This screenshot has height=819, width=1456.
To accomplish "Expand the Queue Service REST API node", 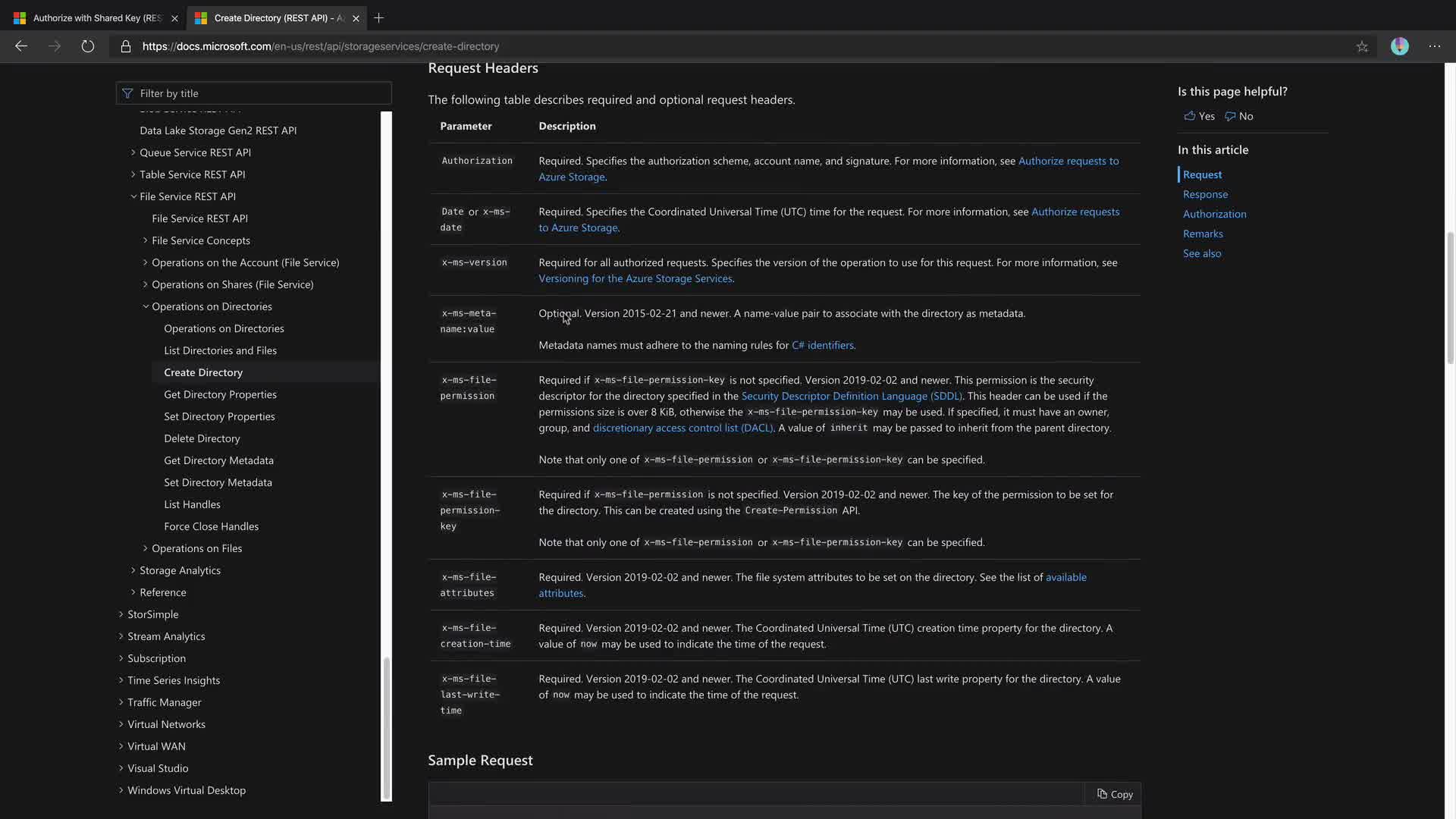I will 133,152.
